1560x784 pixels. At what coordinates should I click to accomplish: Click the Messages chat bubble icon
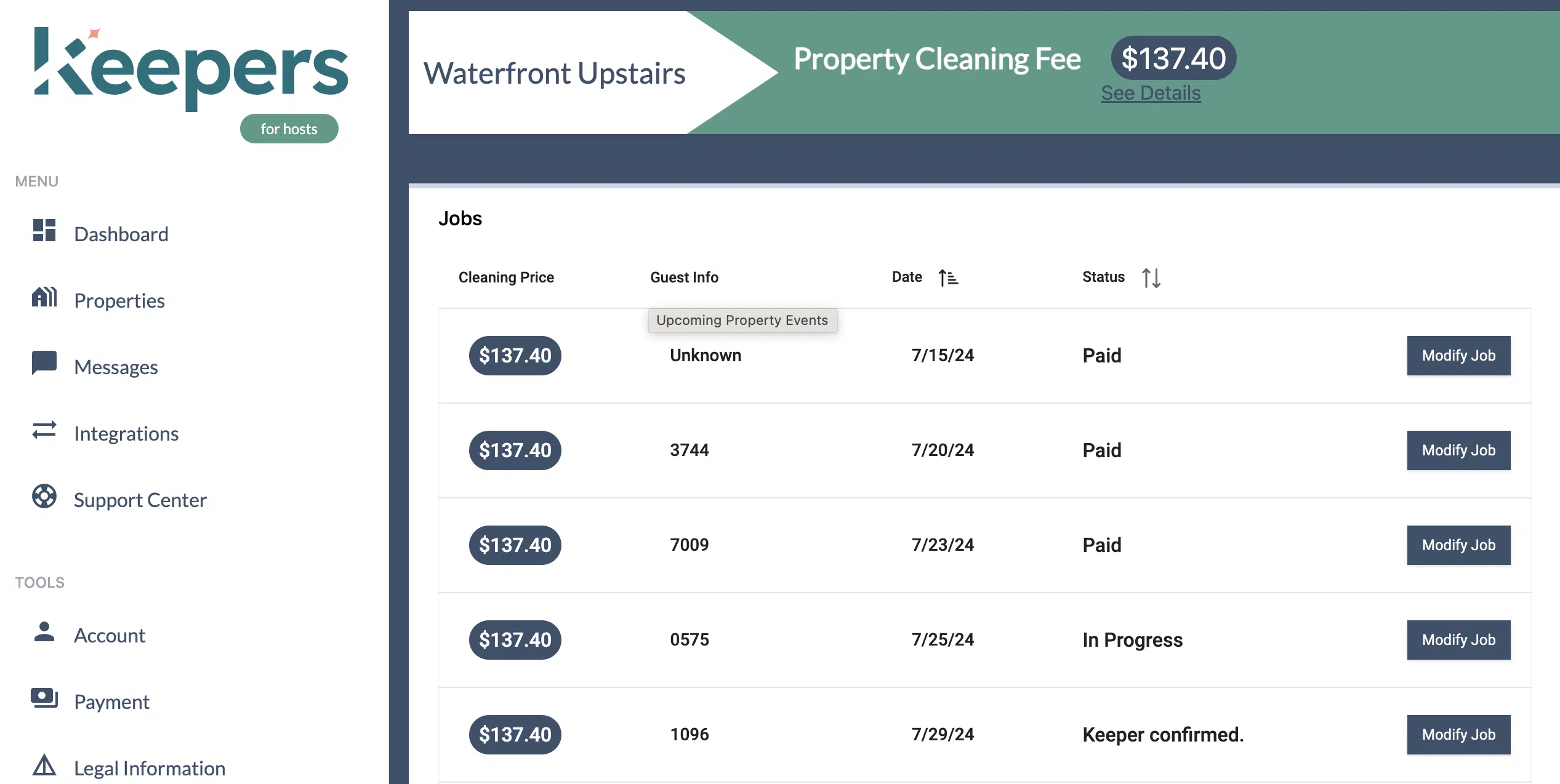tap(44, 363)
